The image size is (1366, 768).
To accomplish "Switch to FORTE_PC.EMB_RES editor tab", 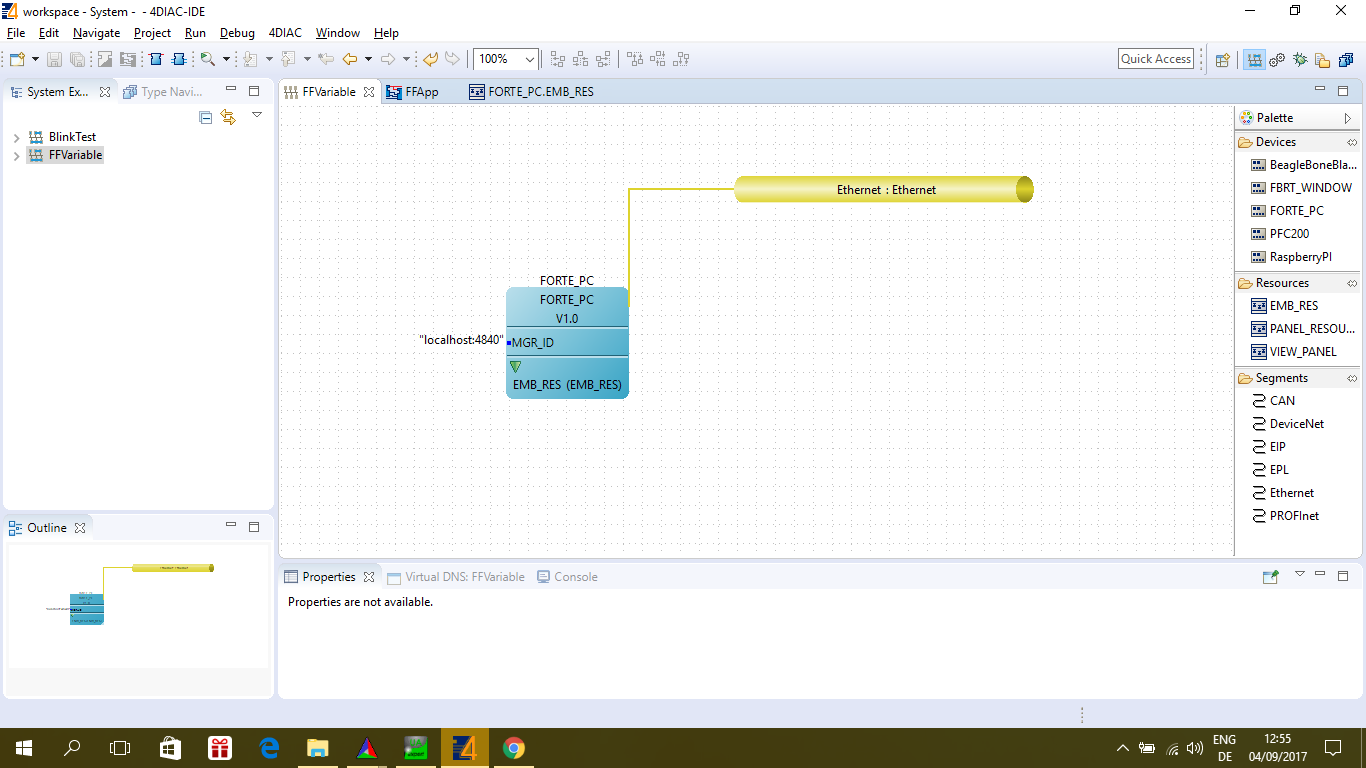I will click(531, 92).
